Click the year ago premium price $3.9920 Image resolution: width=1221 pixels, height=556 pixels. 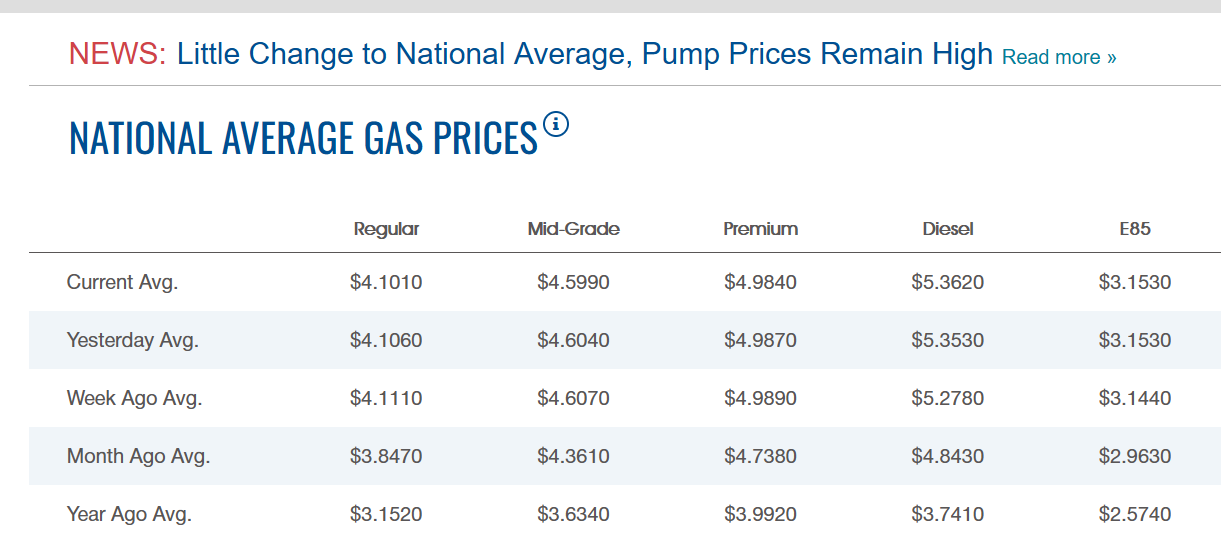(x=760, y=515)
